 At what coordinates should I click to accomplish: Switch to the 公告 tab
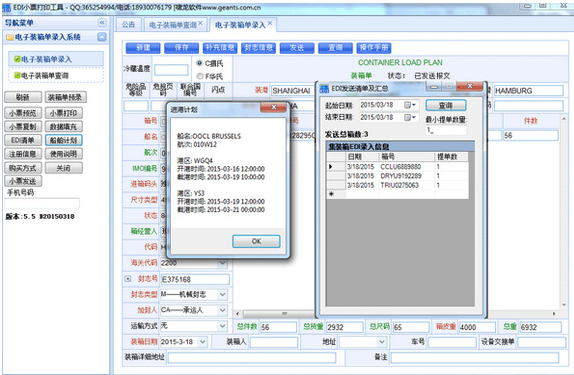[x=128, y=25]
